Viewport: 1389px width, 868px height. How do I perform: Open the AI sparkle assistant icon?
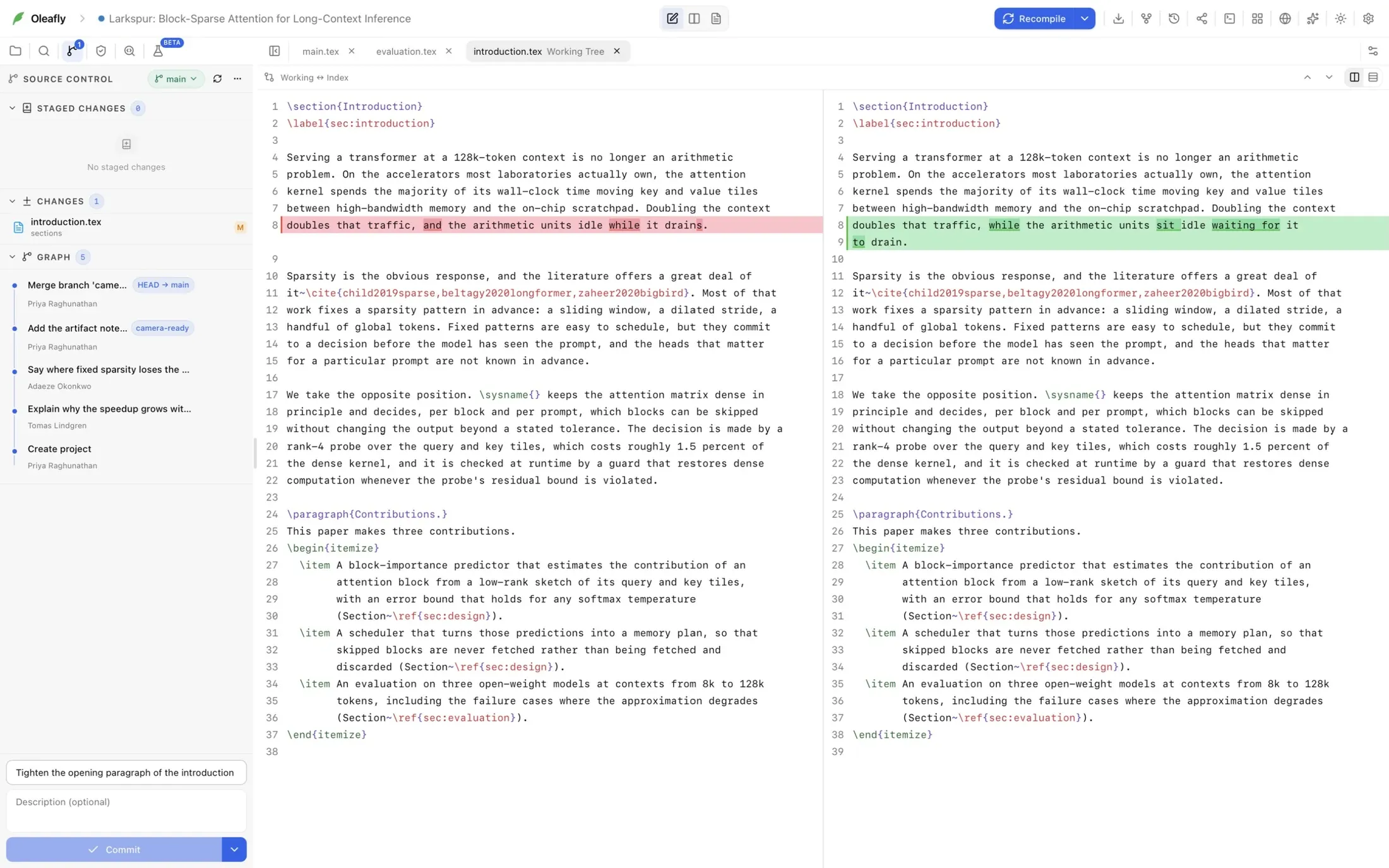click(x=1313, y=18)
